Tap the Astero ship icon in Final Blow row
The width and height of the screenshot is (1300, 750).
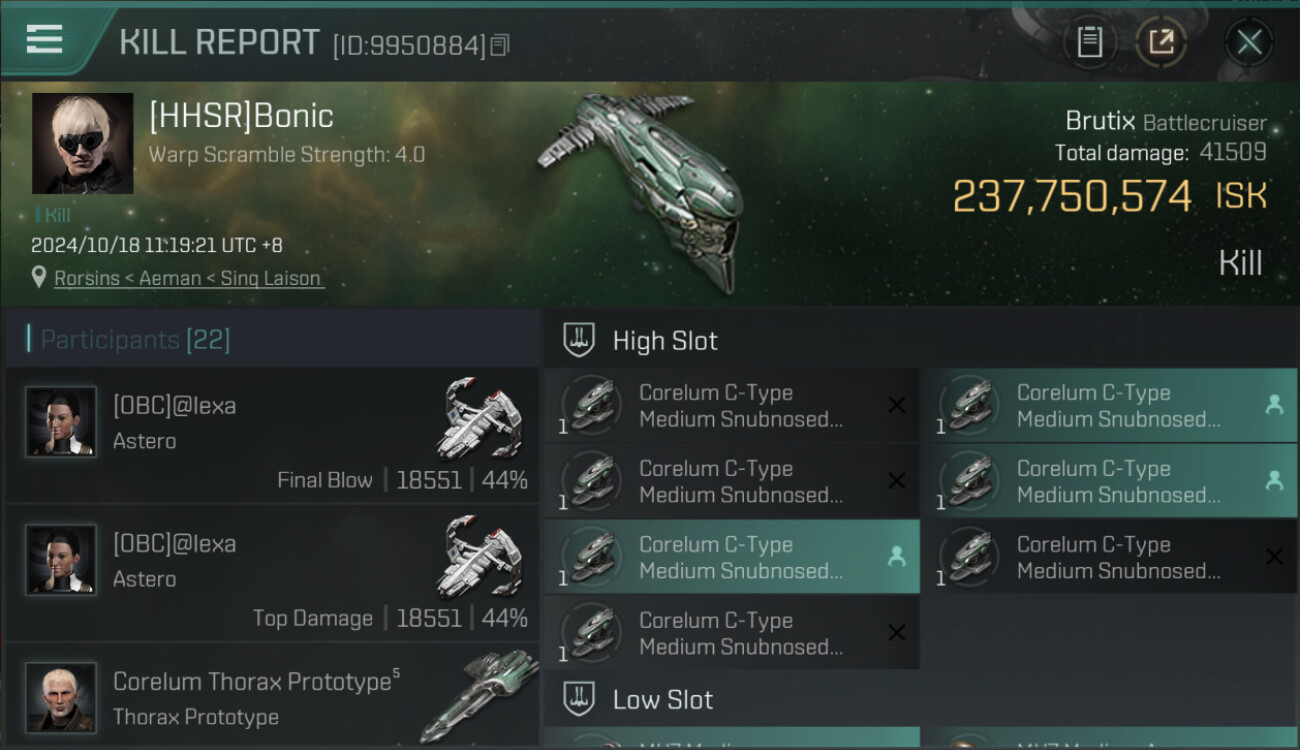click(480, 417)
